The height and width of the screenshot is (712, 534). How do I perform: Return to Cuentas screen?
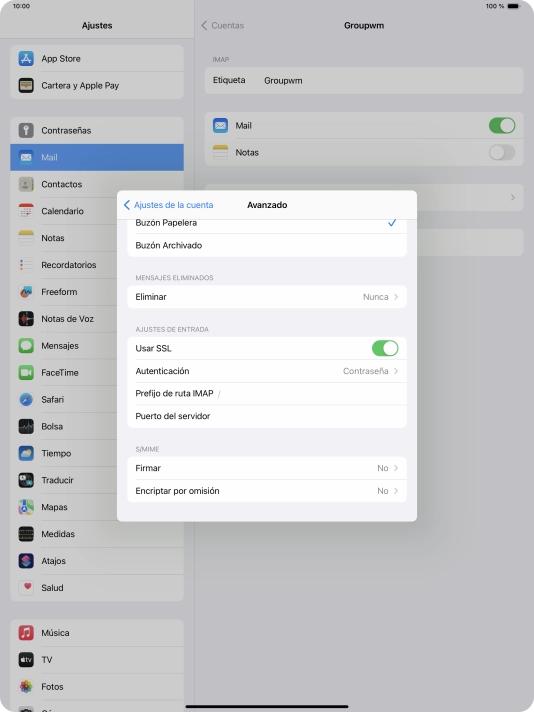pos(222,25)
